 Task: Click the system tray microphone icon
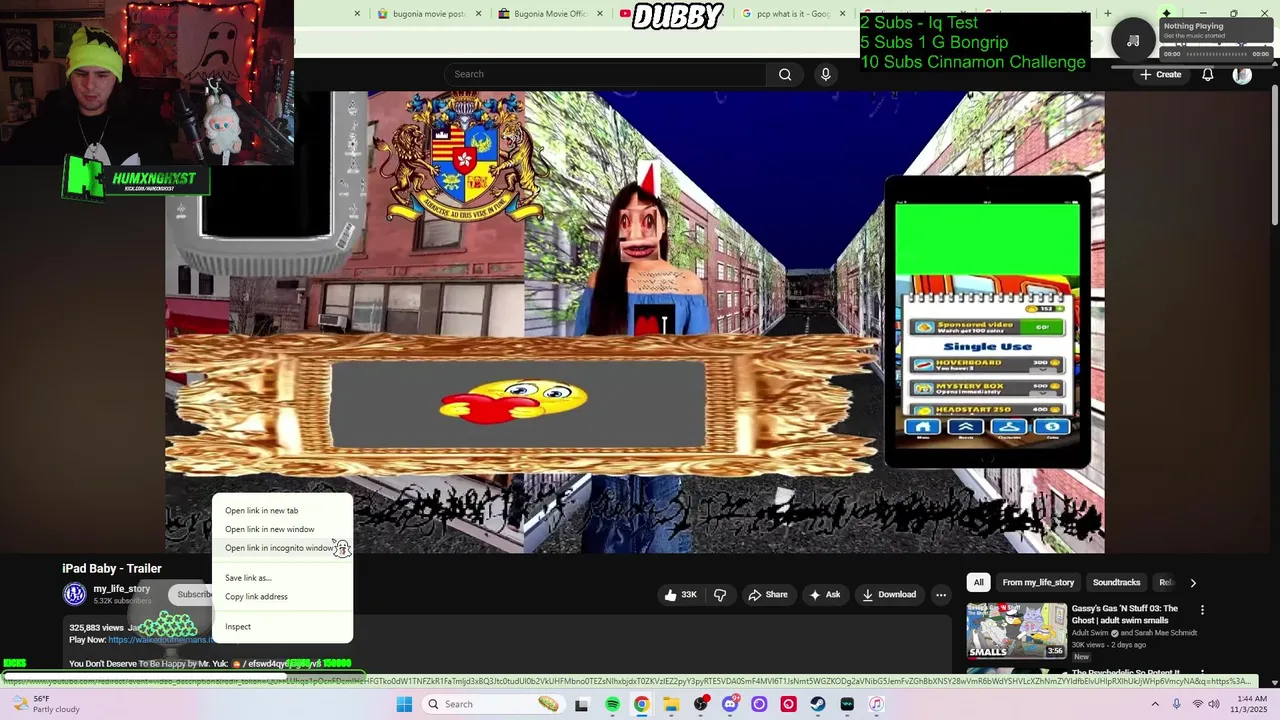1177,704
